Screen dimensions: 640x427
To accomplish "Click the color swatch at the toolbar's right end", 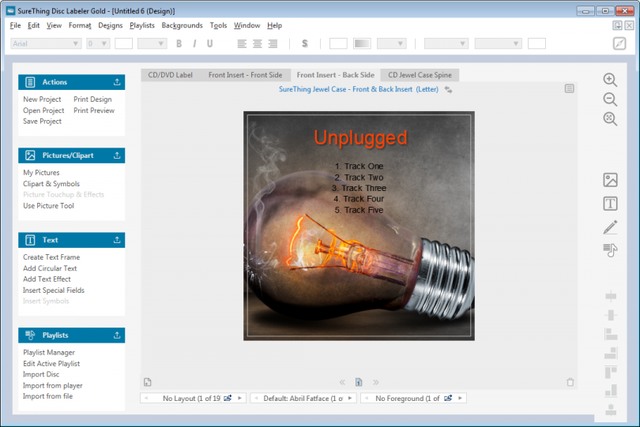I will point(537,44).
